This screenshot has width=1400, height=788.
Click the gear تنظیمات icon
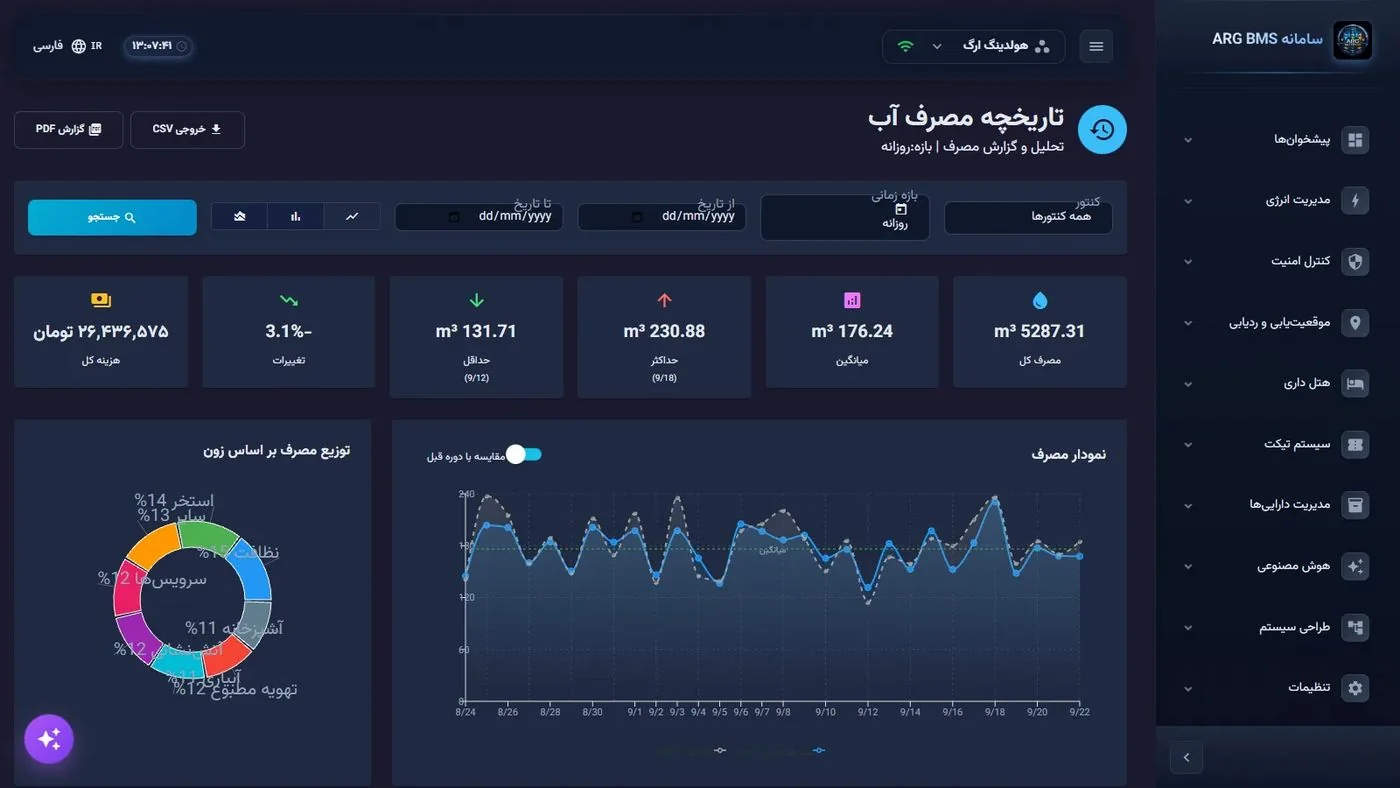click(1355, 688)
